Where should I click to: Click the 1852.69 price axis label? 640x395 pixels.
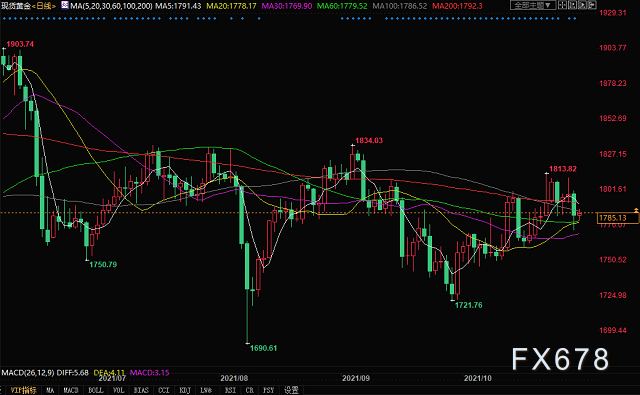[x=613, y=118]
